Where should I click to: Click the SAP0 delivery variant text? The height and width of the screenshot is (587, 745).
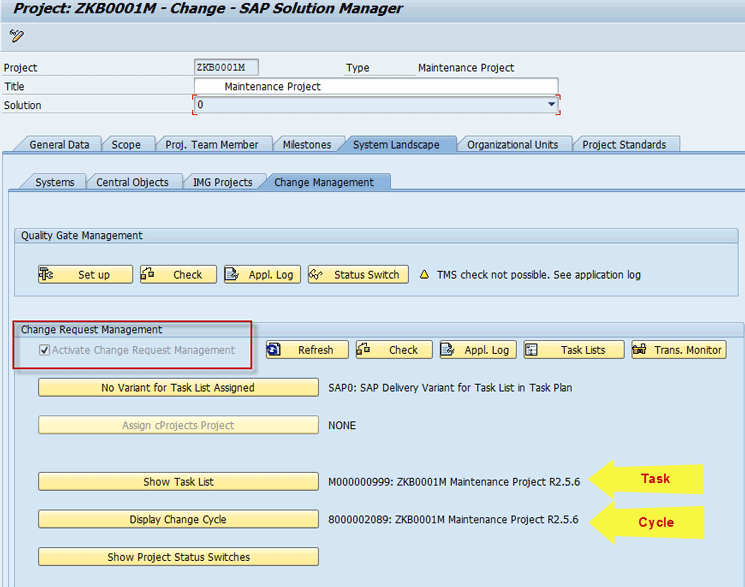pyautogui.click(x=450, y=387)
